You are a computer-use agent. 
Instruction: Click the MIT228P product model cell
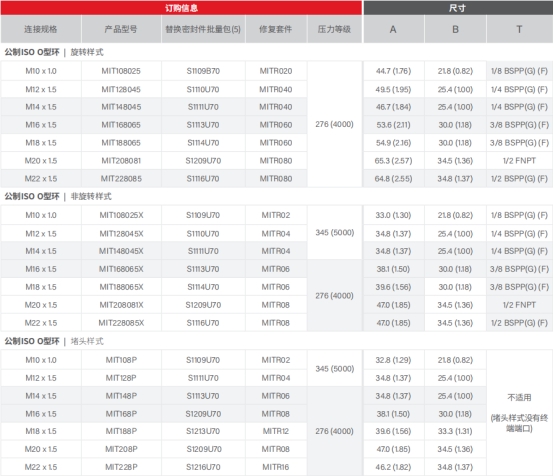point(121,467)
